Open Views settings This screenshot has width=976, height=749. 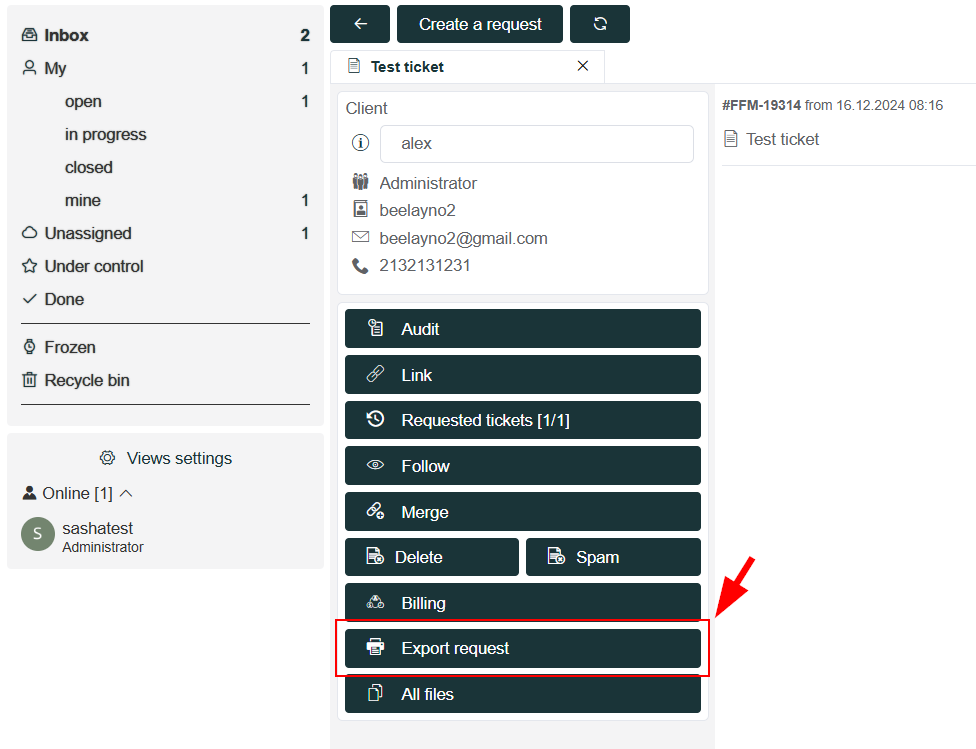click(x=166, y=458)
